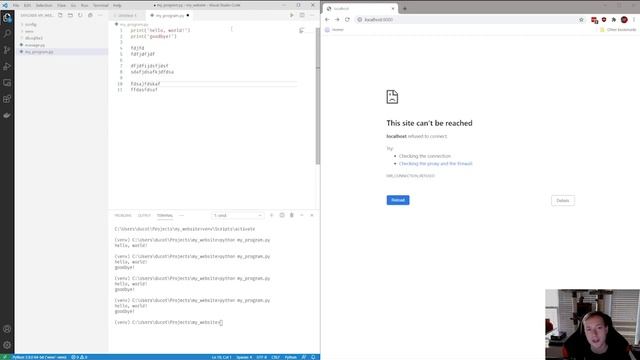640x360 pixels.
Task: Open editor More Actions ellipsis
Action: tap(312, 15)
